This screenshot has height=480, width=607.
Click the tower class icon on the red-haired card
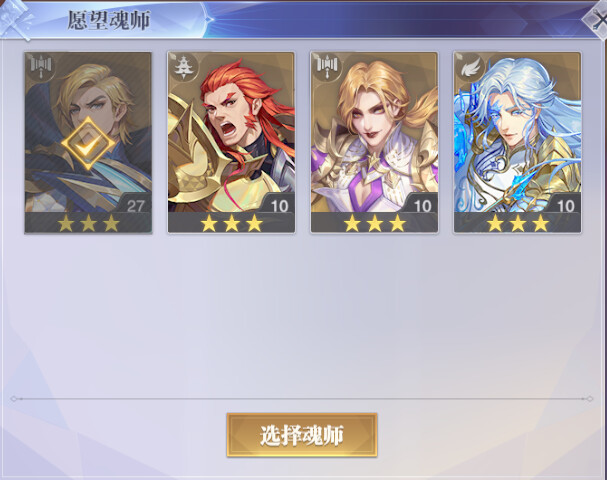[x=183, y=68]
